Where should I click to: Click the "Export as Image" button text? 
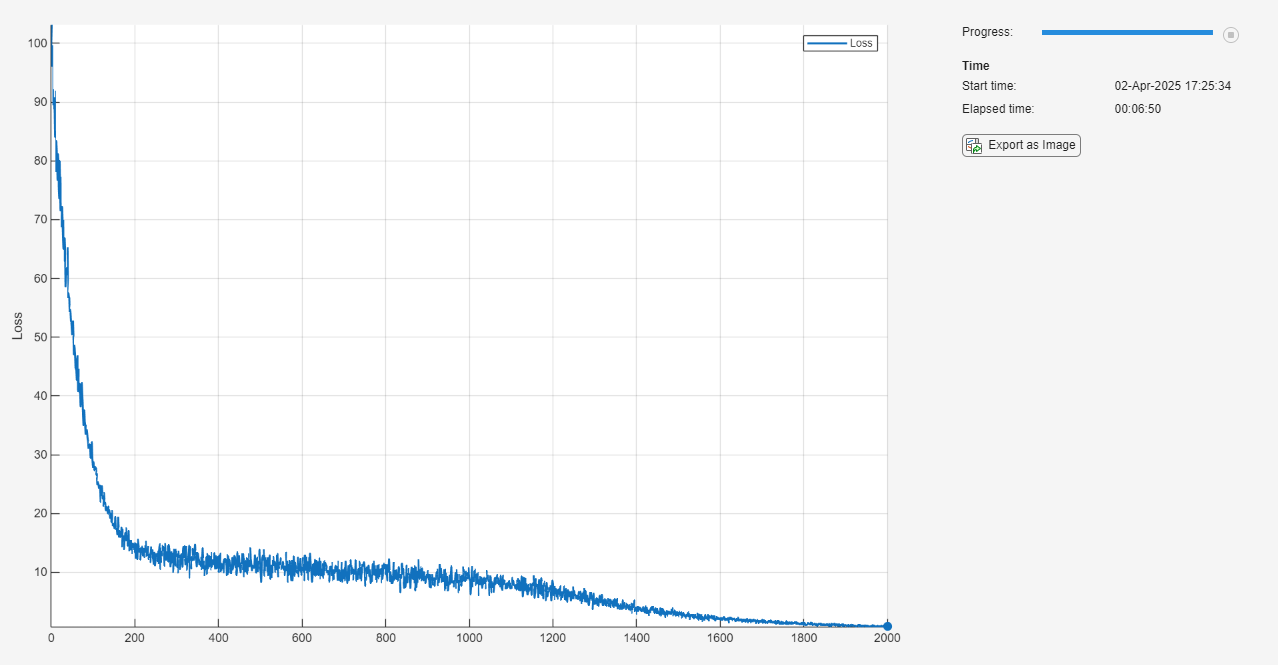click(x=1031, y=145)
